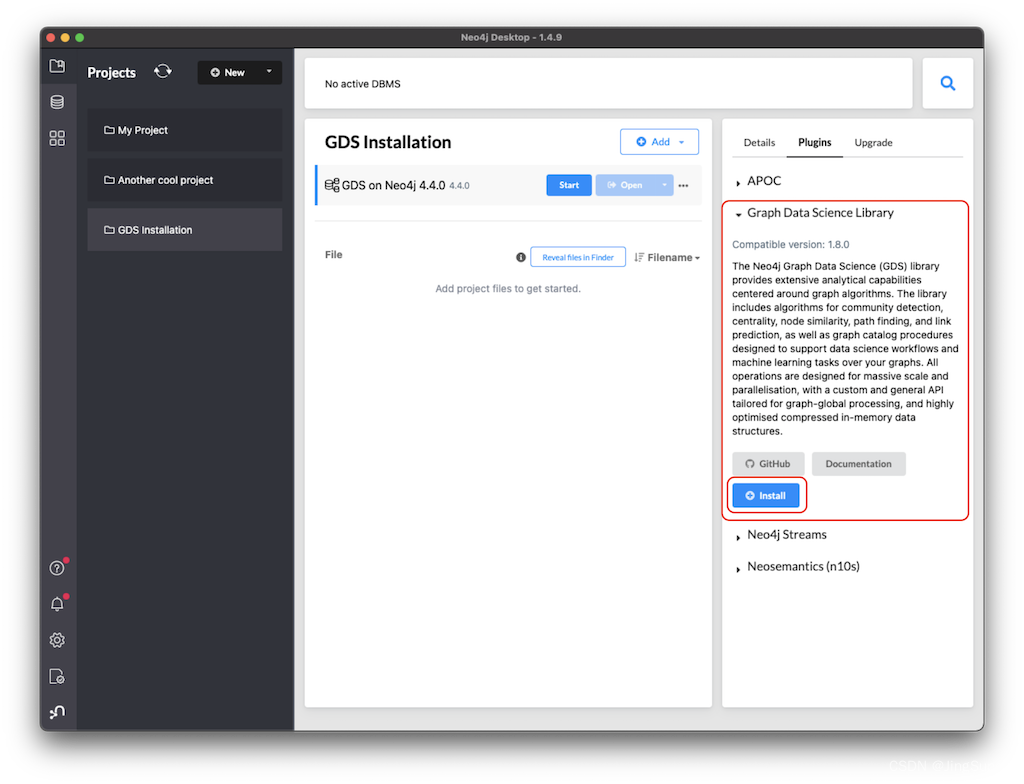Open the Documentation button
The width and height of the screenshot is (1024, 784).
pyautogui.click(x=858, y=464)
